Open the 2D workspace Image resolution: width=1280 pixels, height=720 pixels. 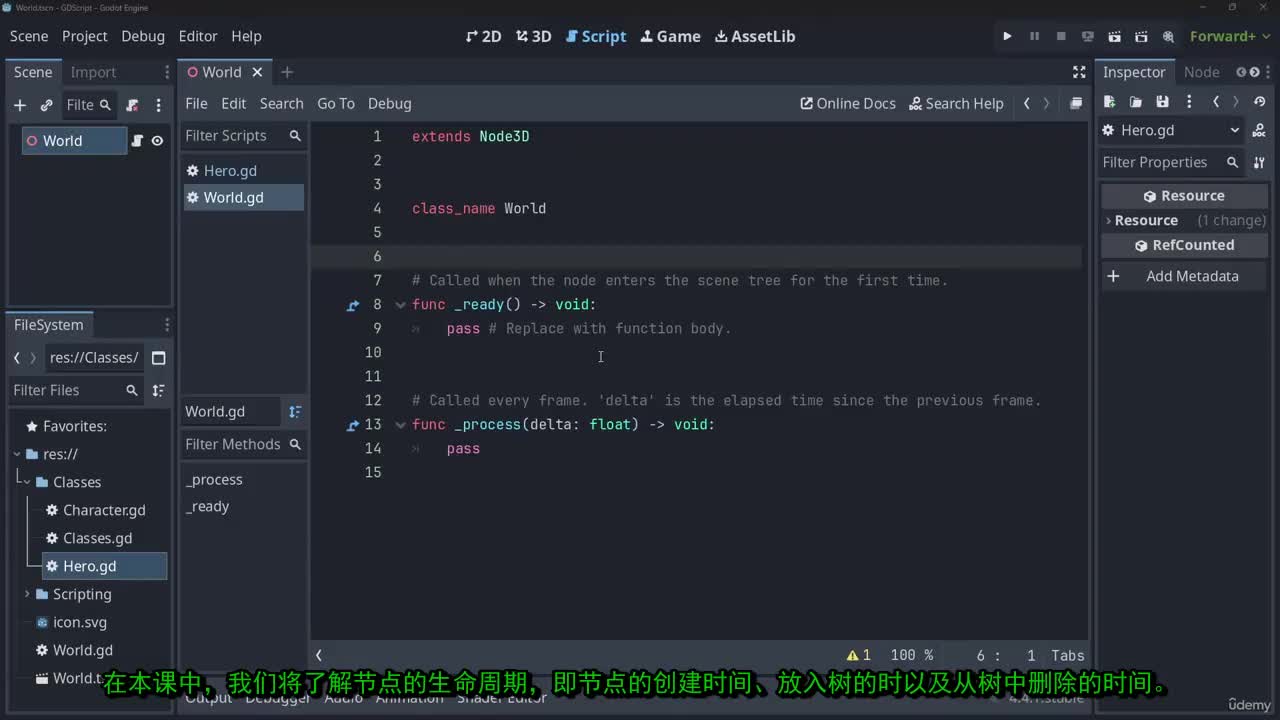pyautogui.click(x=484, y=36)
